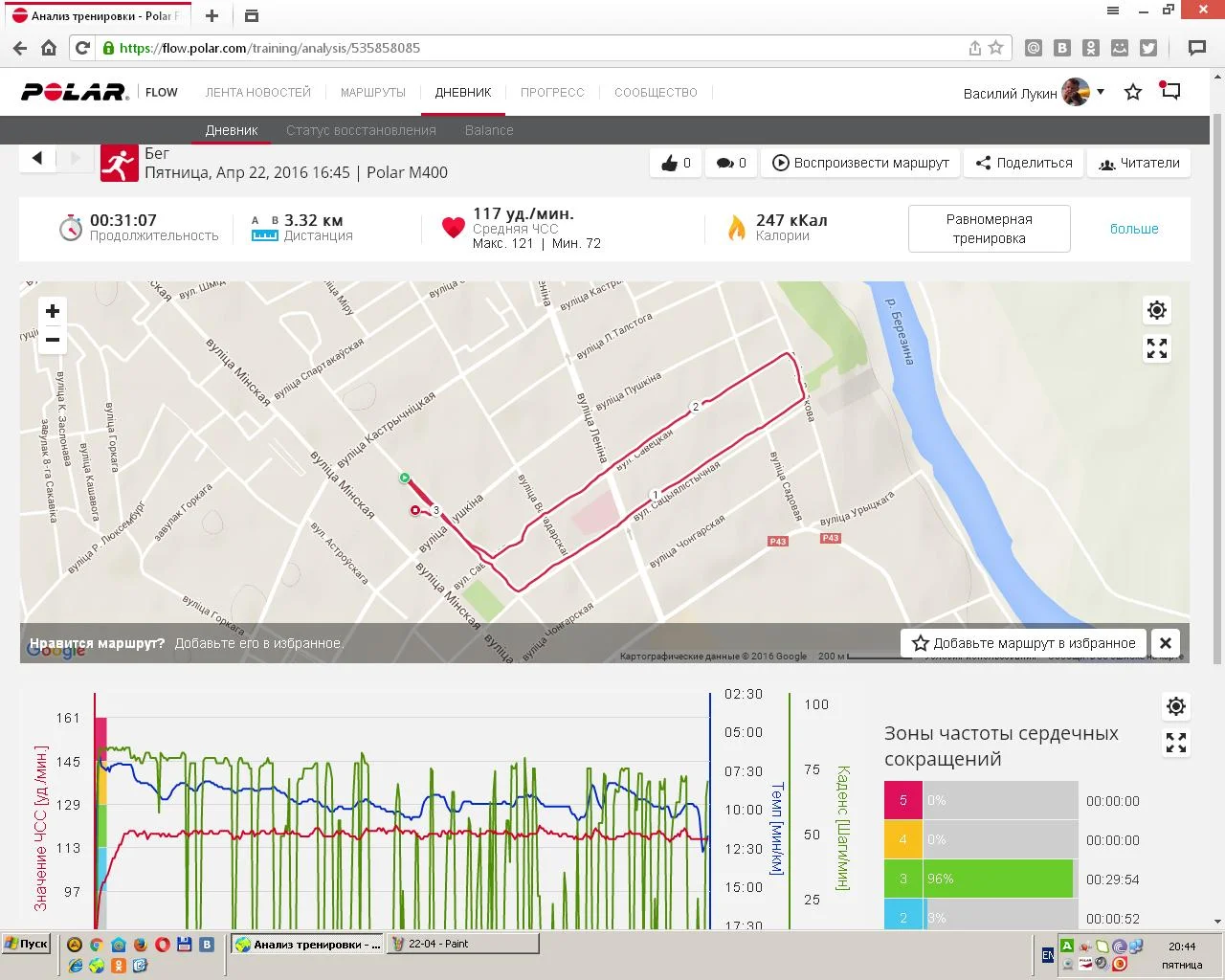Open the comments bubble counter
This screenshot has width=1225, height=980.
[x=731, y=163]
